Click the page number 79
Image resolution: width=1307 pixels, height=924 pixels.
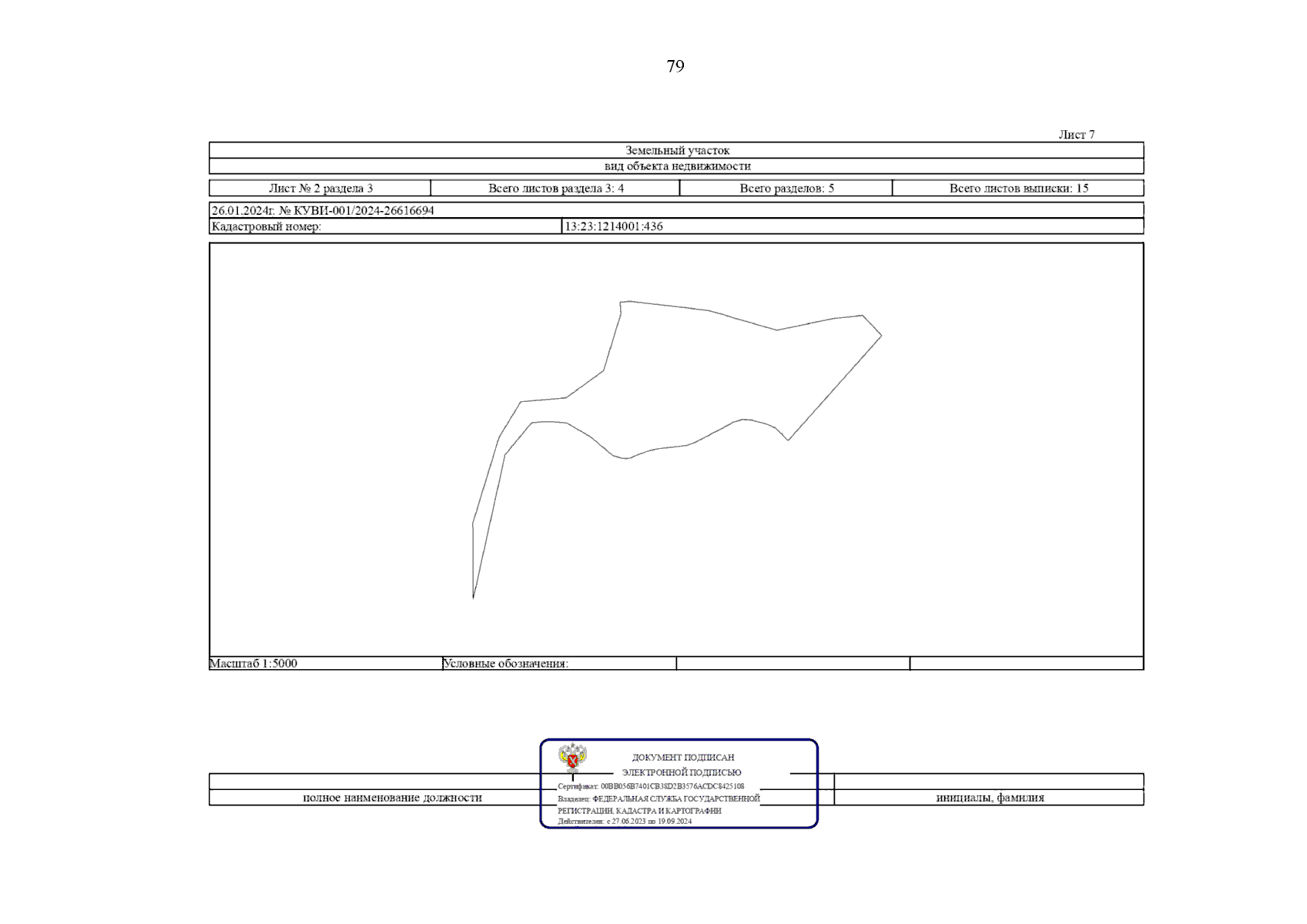(675, 67)
